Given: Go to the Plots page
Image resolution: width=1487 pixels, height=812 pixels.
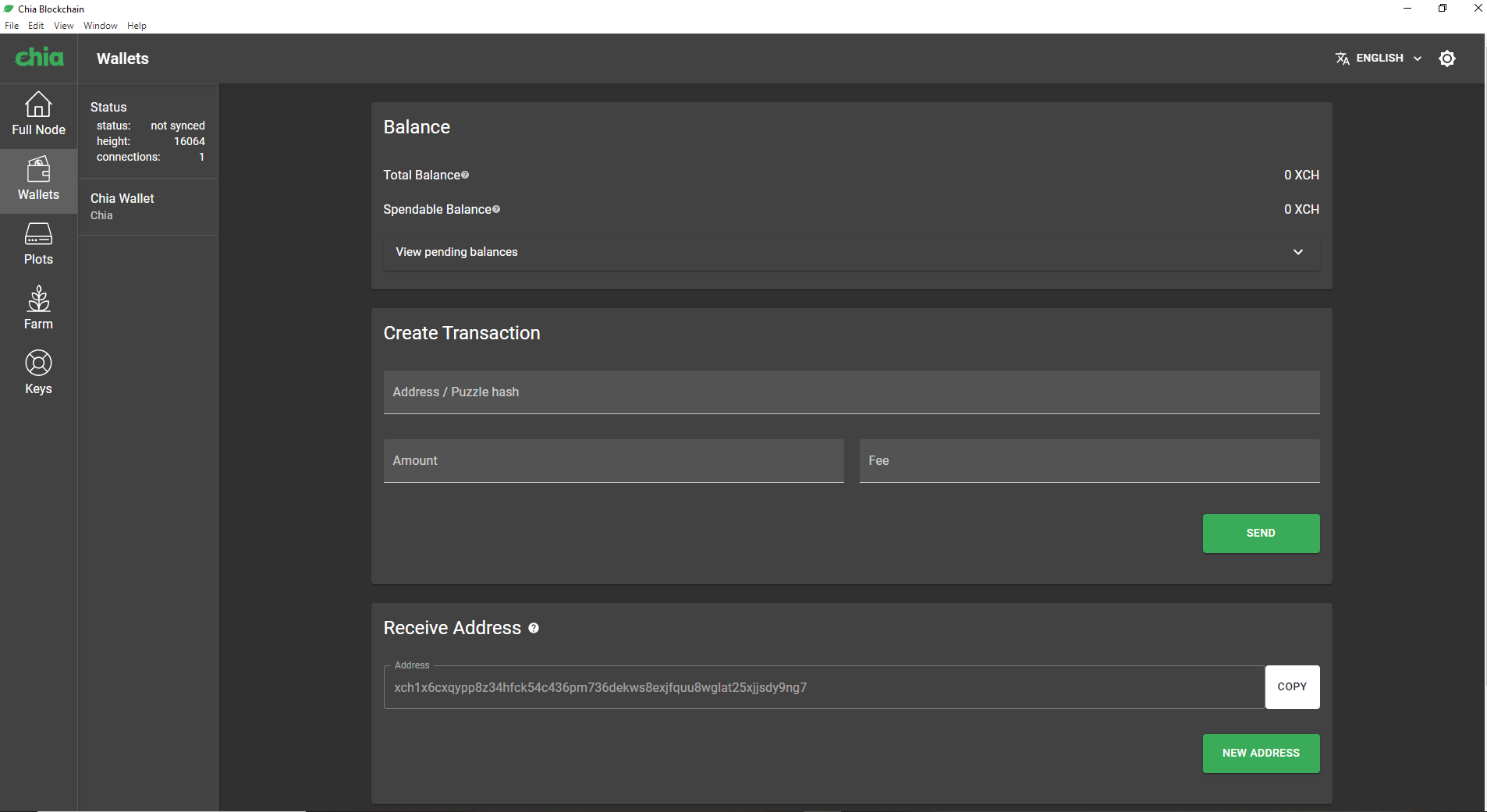Looking at the screenshot, I should 38,243.
